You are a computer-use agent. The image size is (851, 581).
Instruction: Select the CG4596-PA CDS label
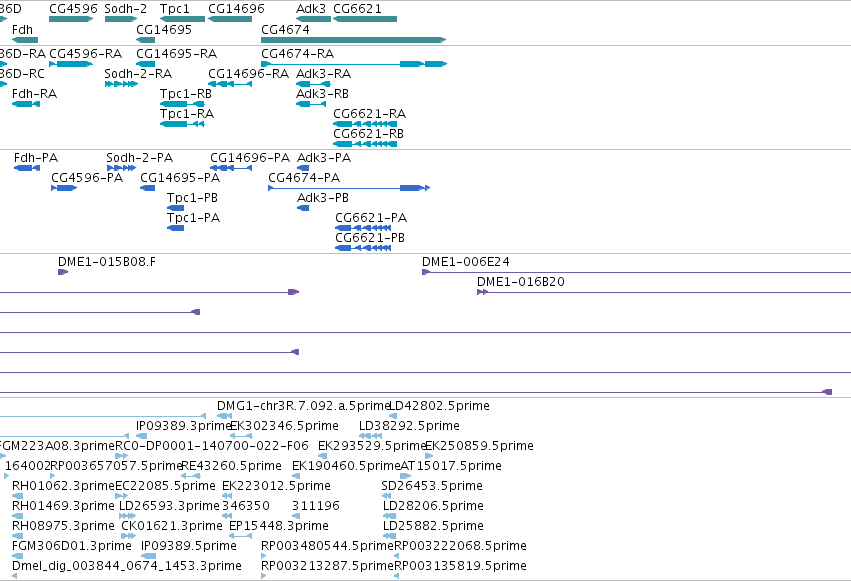tap(87, 178)
